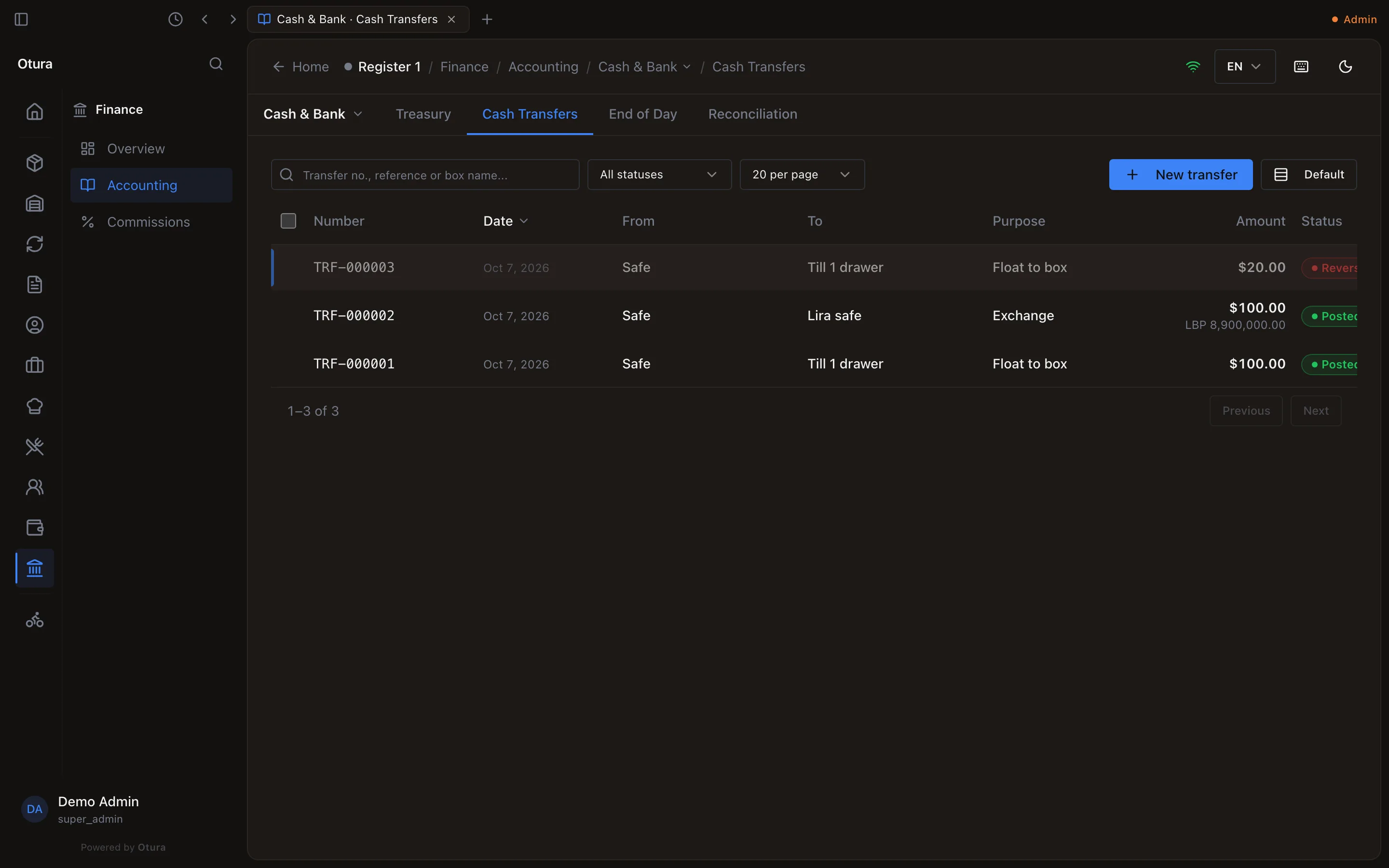Open transfer row TRF-000001
This screenshot has width=1389, height=868.
(x=813, y=364)
